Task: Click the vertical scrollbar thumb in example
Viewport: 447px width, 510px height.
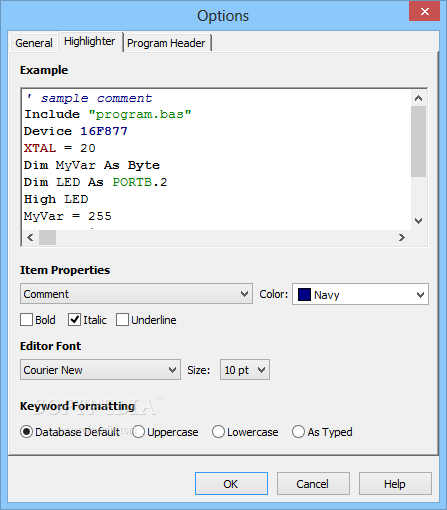Action: click(x=418, y=141)
